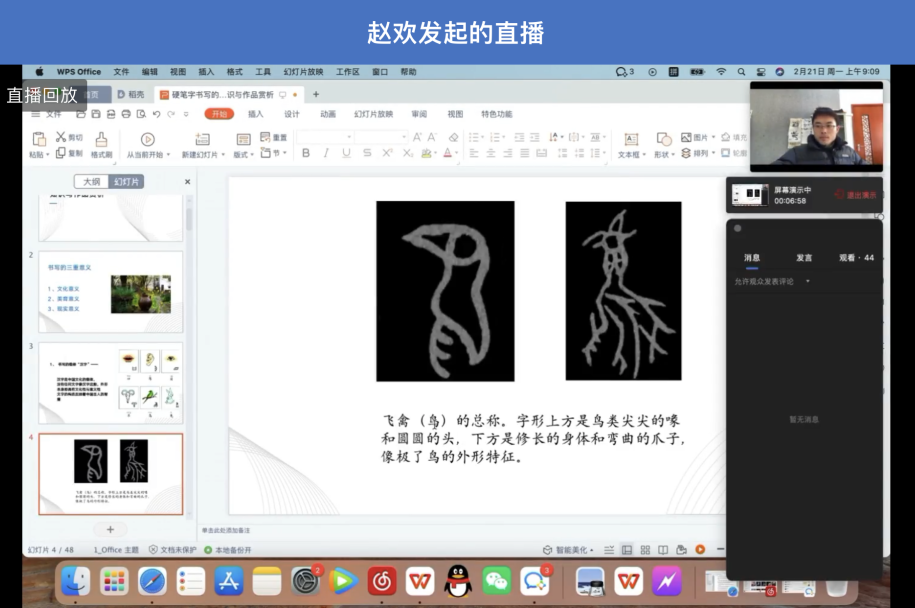Click the Format Painter (格式刷) icon
915x608 pixels.
(101, 139)
